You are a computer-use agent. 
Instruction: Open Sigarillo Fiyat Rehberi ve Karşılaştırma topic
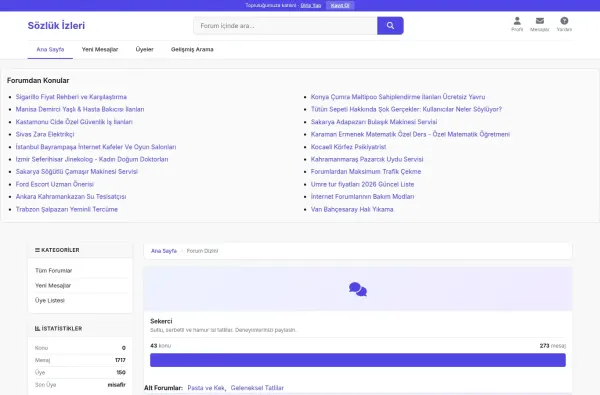click(71, 97)
